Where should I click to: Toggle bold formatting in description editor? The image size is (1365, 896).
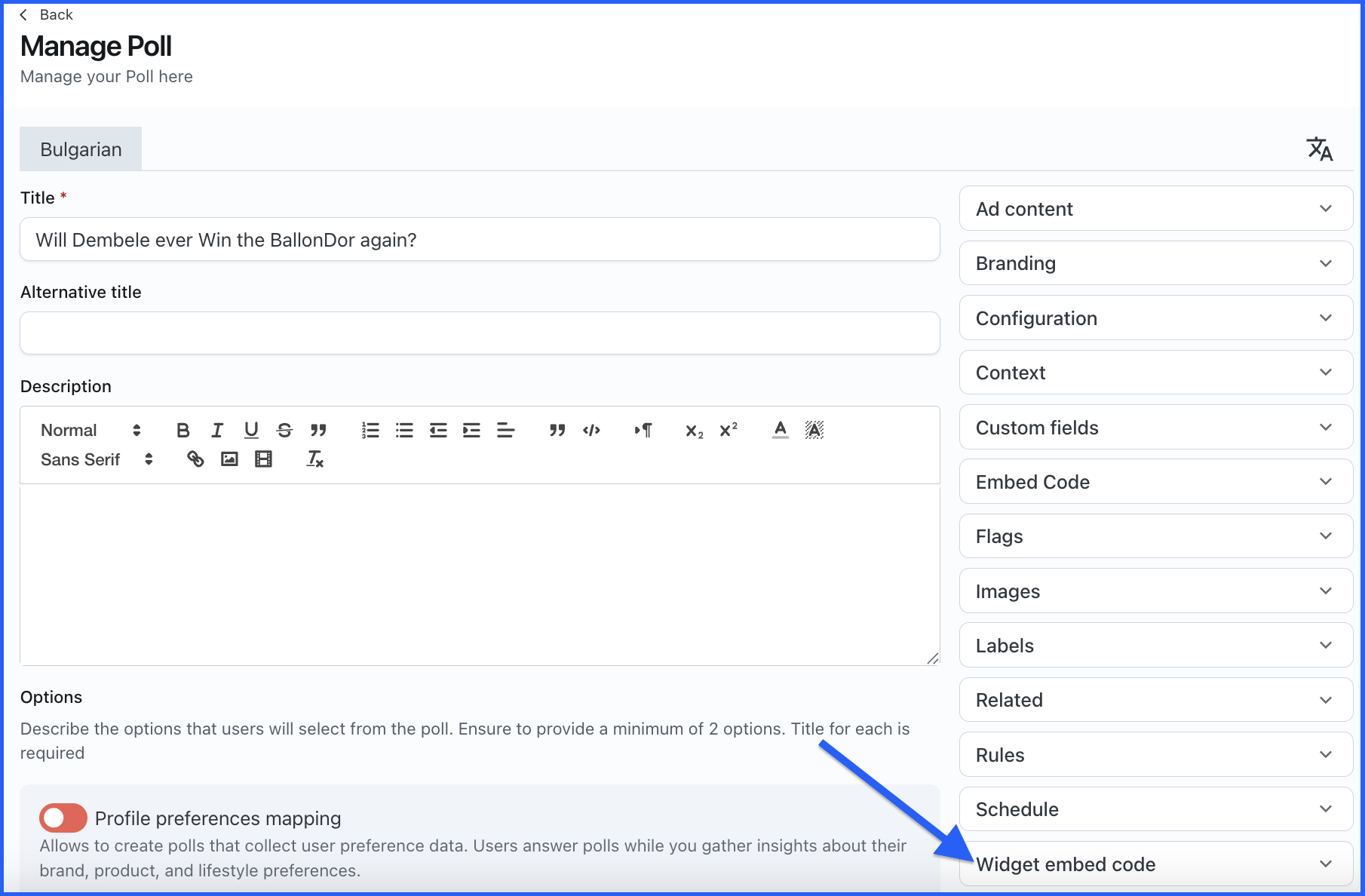pos(183,430)
